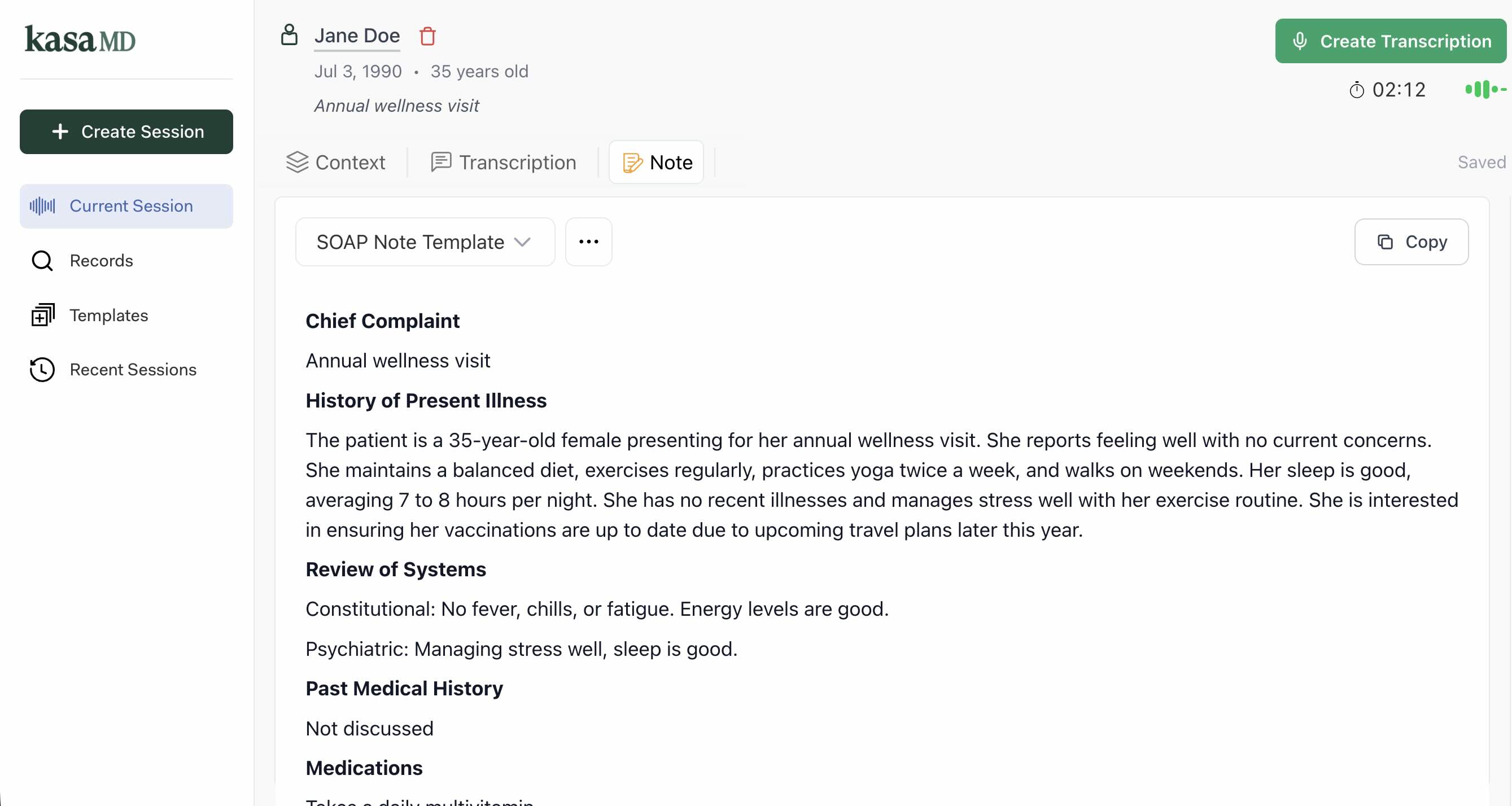Start a transcription with Create Transcription
Screen dimensions: 1512x806
1390,41
